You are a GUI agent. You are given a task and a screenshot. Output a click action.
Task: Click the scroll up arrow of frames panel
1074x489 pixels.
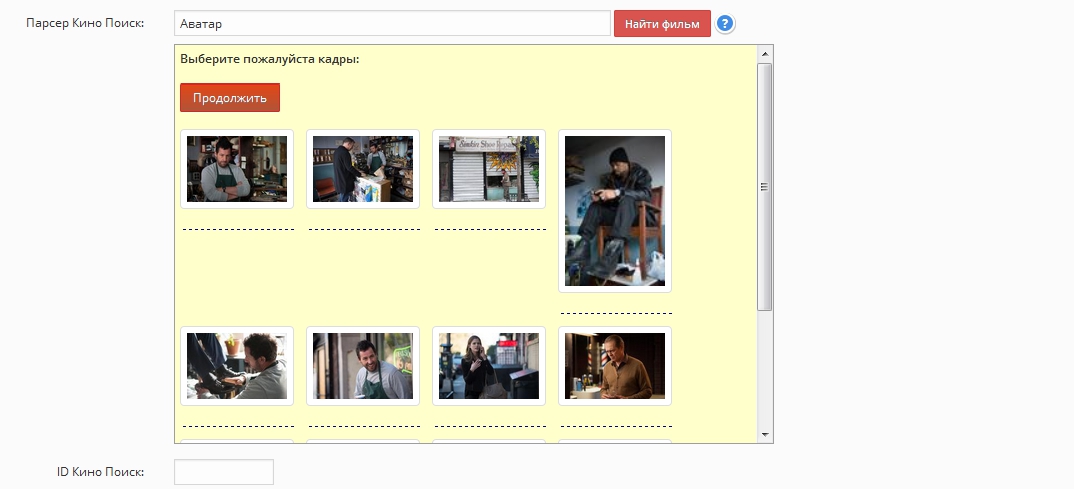(x=765, y=54)
